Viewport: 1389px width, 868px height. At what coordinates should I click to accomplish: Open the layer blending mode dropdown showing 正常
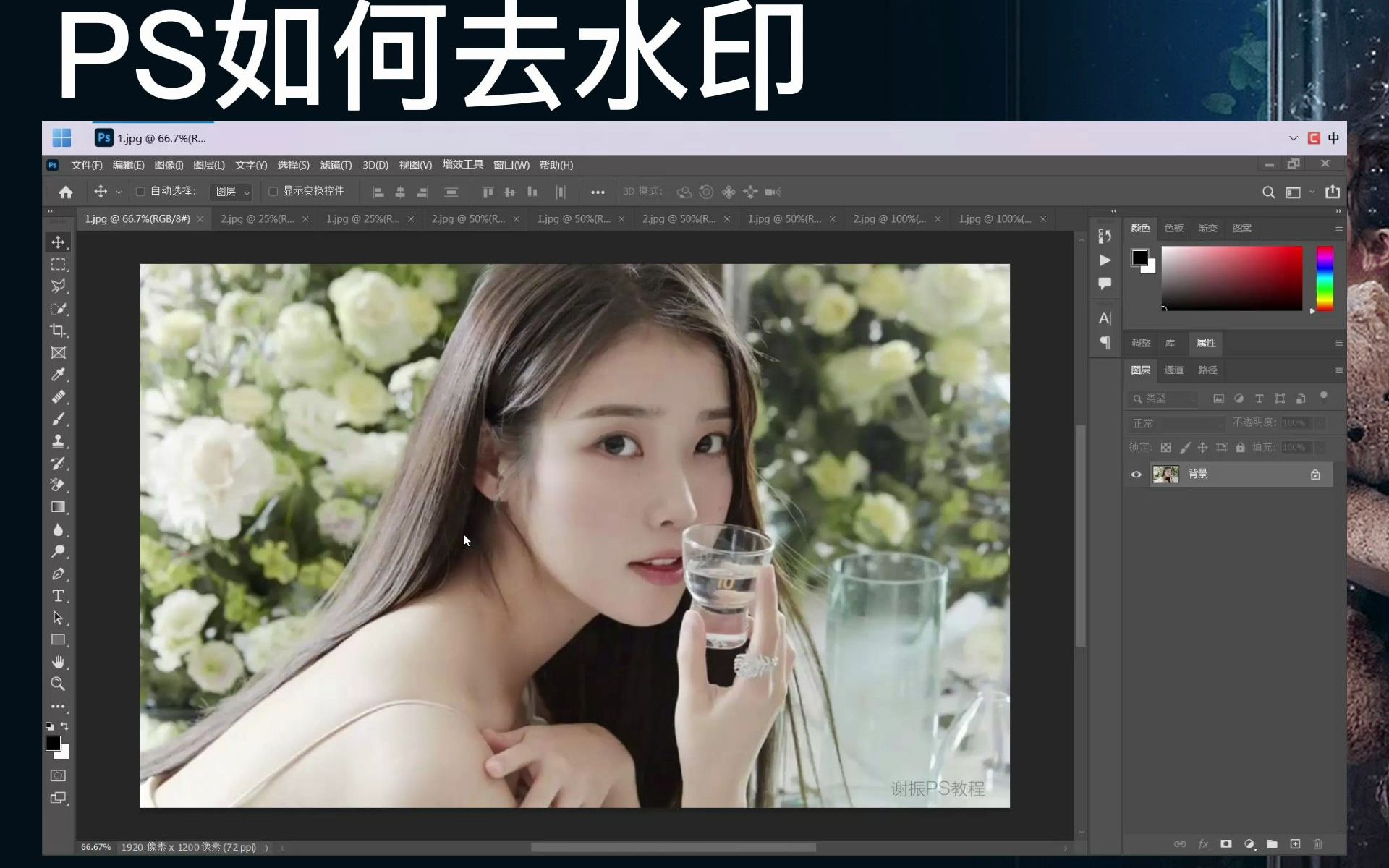pyautogui.click(x=1173, y=423)
